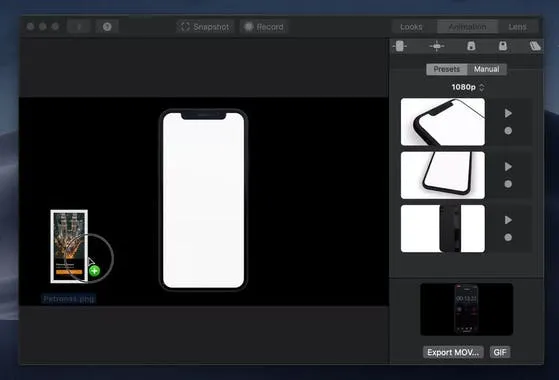
Task: Play the second animation preset
Action: pos(508,166)
